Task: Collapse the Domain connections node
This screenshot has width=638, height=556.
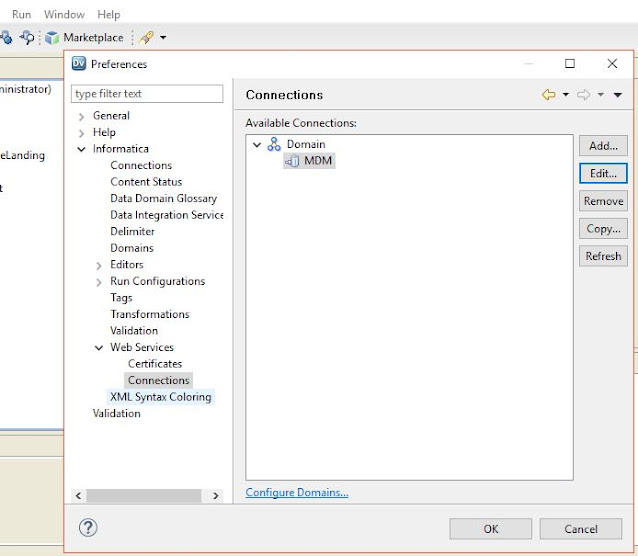Action: 257,144
